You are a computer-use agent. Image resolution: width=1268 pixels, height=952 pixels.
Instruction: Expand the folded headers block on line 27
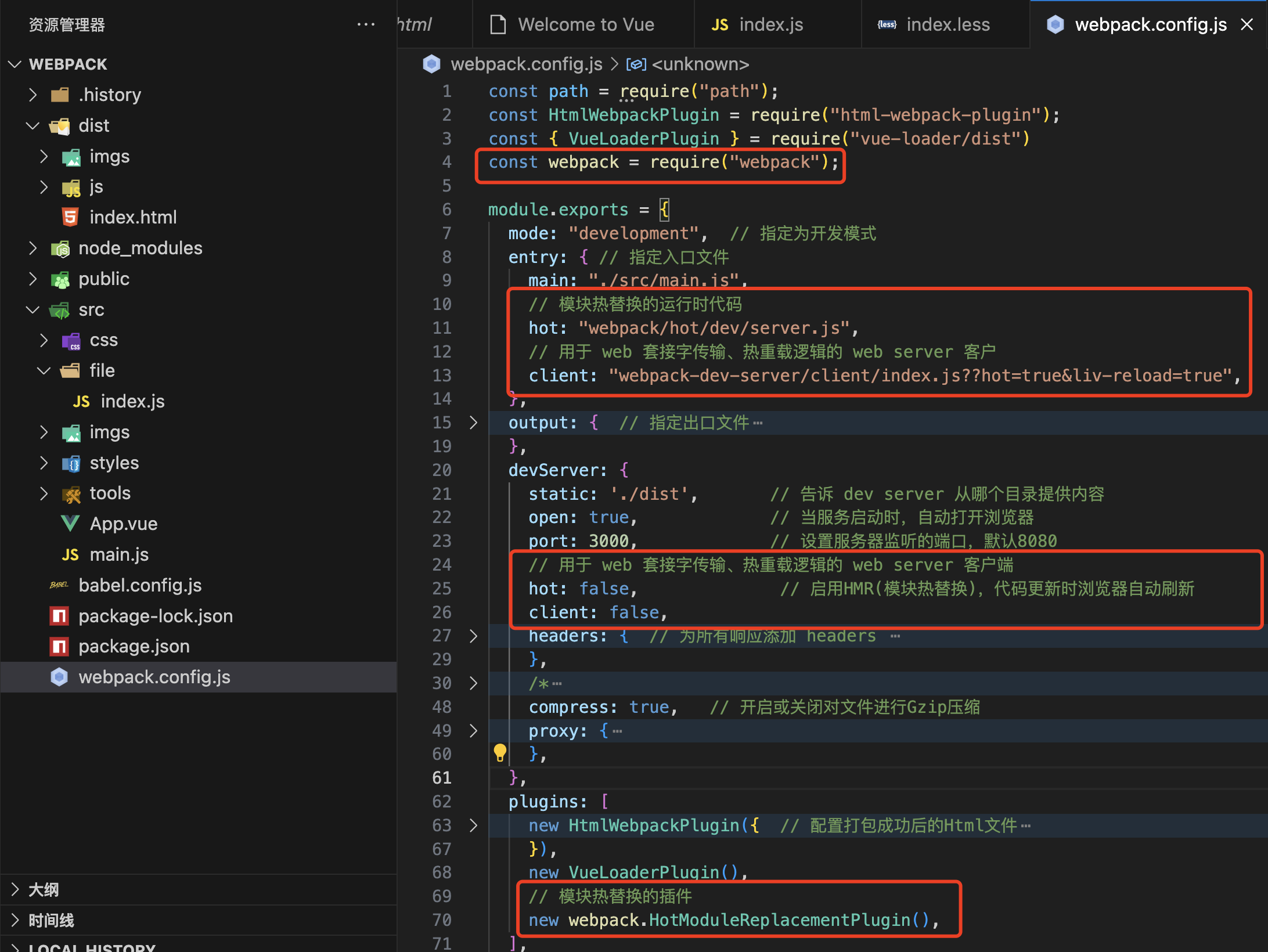tap(473, 636)
